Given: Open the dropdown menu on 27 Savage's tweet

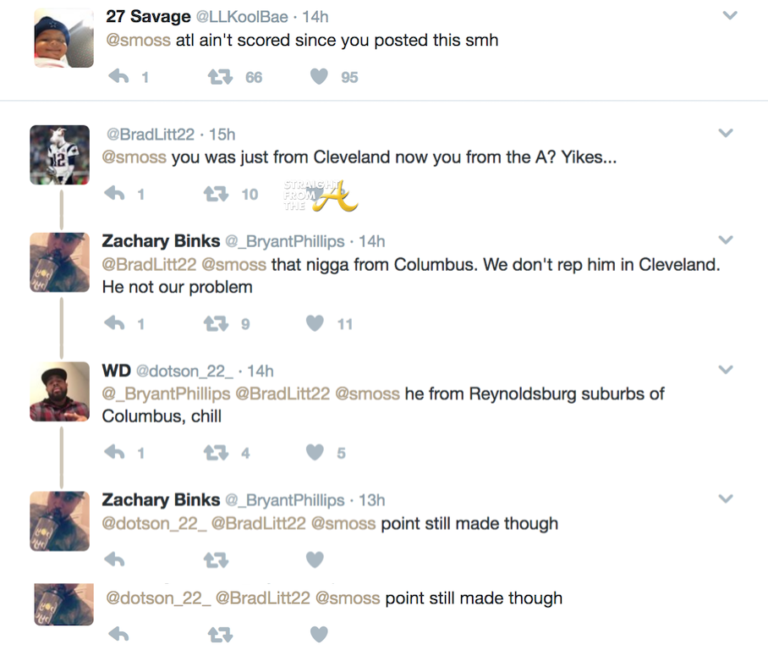Looking at the screenshot, I should [x=729, y=16].
